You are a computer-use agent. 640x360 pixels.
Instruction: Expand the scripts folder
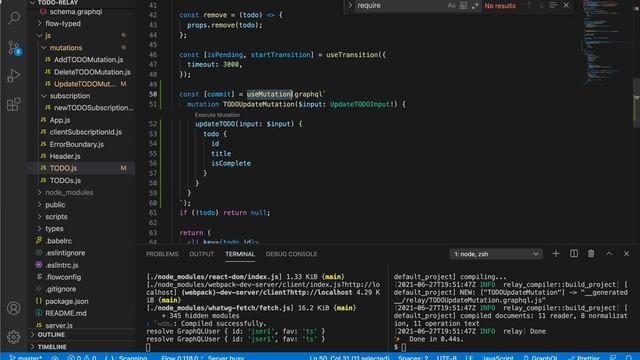56,217
